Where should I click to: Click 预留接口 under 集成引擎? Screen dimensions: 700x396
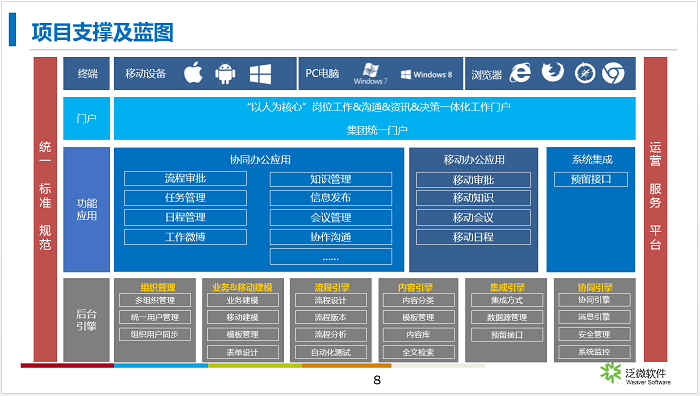507,334
